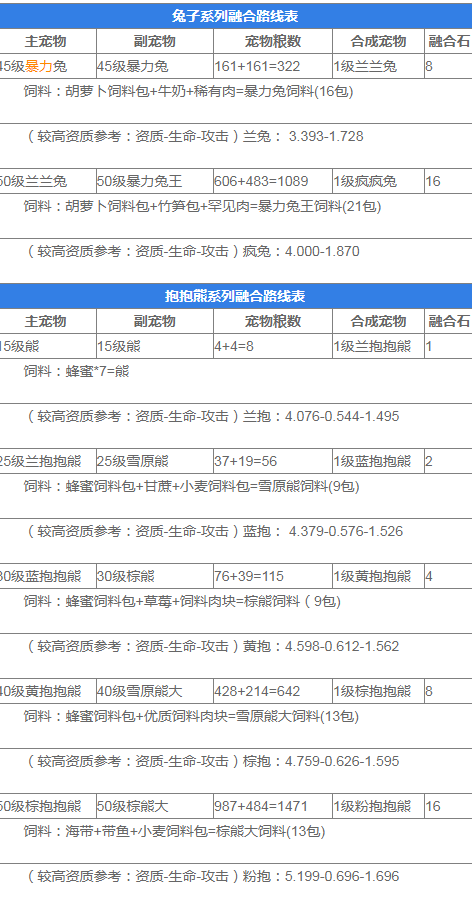Click 副宠物 column header in rabbit table
The height and width of the screenshot is (903, 472).
pos(155,41)
